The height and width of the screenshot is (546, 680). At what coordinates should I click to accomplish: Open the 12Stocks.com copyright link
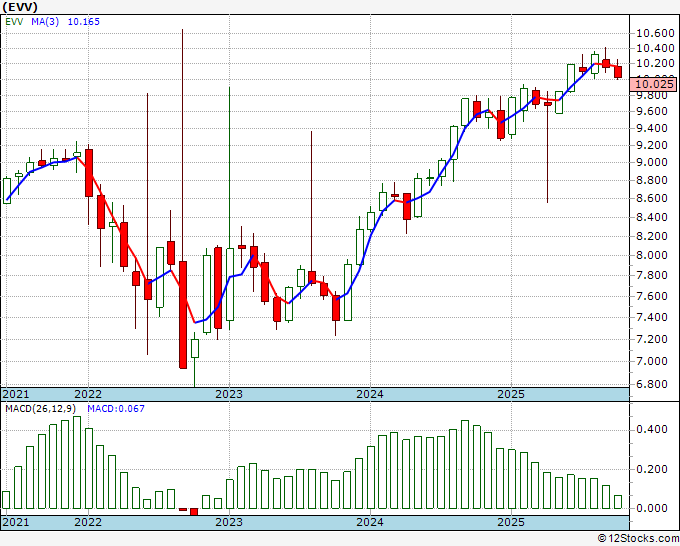tap(638, 539)
